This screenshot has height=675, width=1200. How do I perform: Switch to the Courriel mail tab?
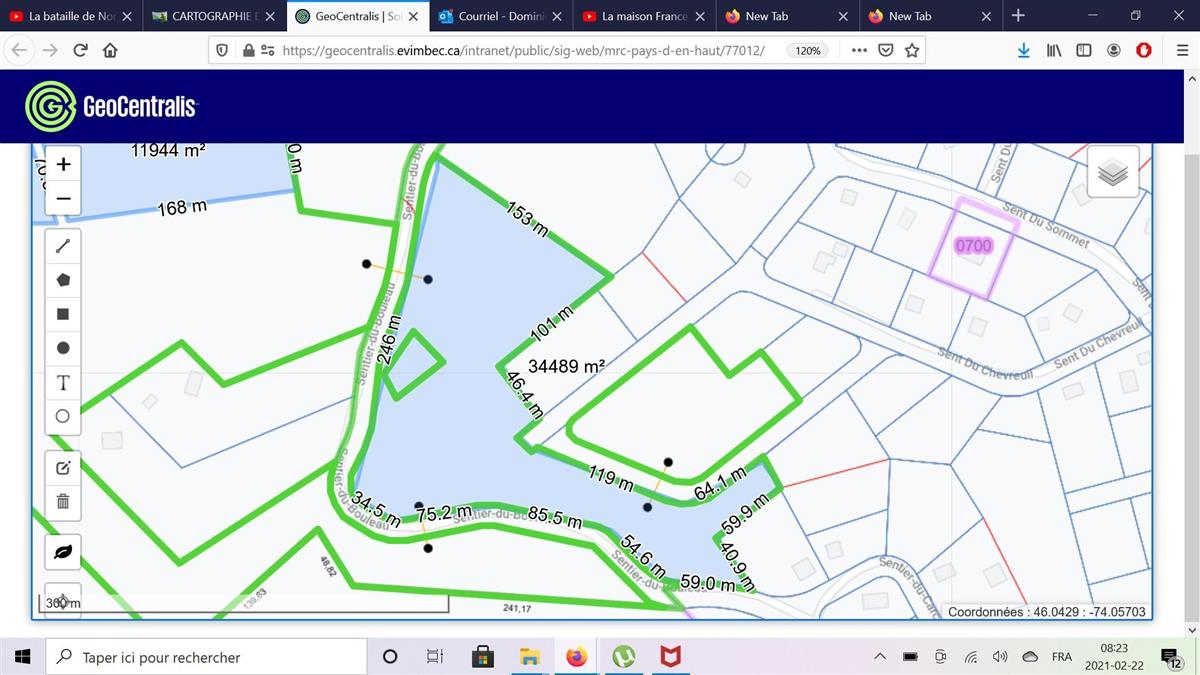pyautogui.click(x=500, y=16)
